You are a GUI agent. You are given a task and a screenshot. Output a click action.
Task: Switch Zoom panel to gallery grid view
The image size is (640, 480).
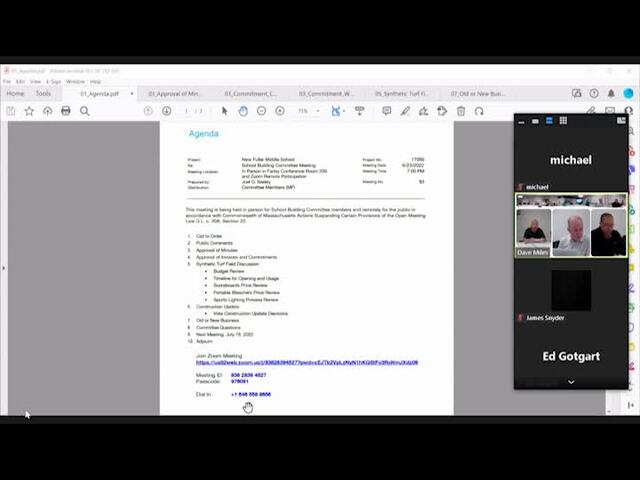pyautogui.click(x=563, y=121)
